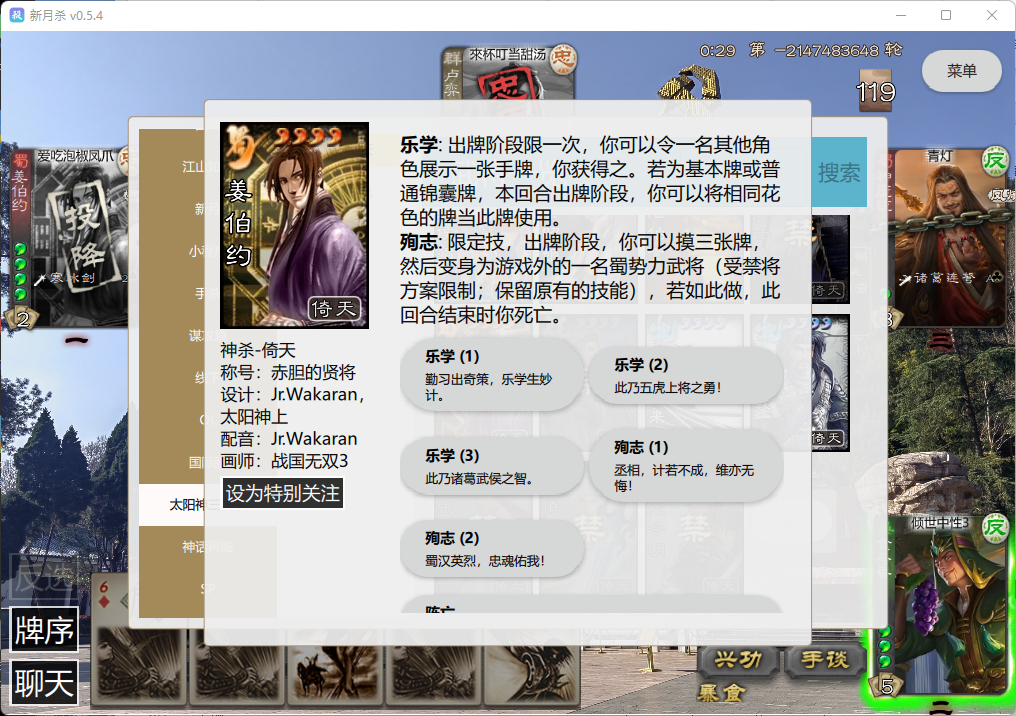Click the upper 倚天 general thumbnail behind dialog
The height and width of the screenshot is (716, 1016).
pos(830,259)
